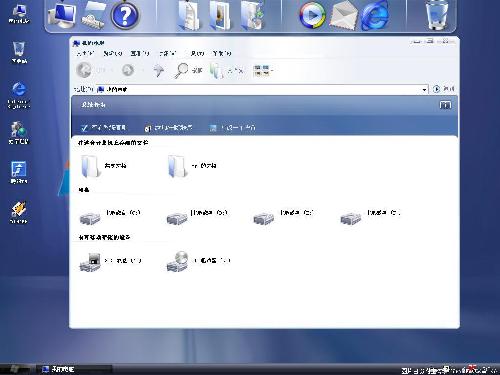Click the first system task link

(x=103, y=128)
